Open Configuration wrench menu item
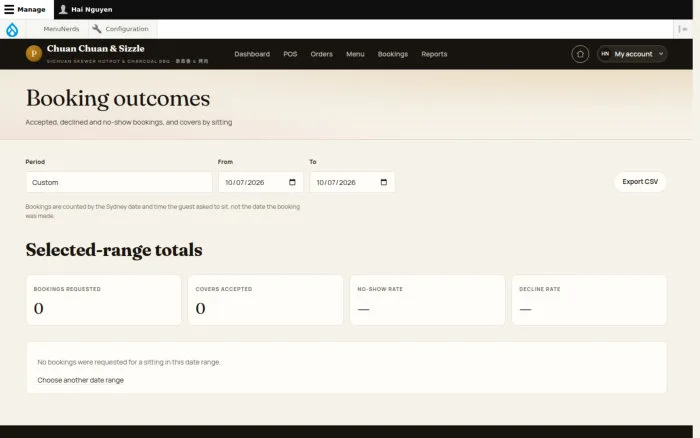This screenshot has height=438, width=700. (x=121, y=29)
